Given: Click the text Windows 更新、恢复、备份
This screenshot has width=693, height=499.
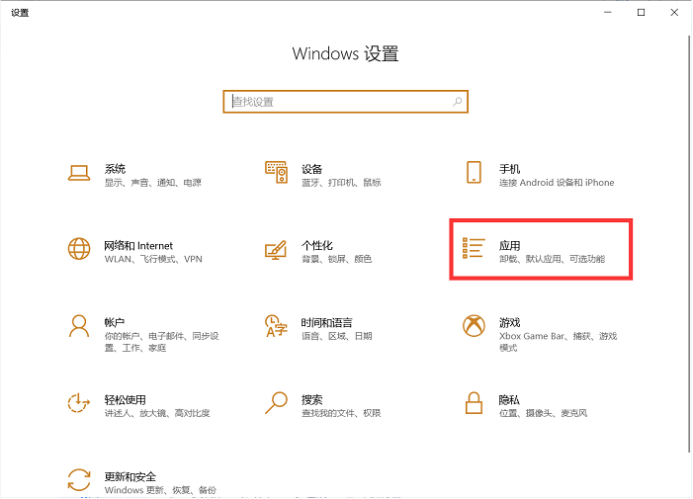Looking at the screenshot, I should (160, 490).
